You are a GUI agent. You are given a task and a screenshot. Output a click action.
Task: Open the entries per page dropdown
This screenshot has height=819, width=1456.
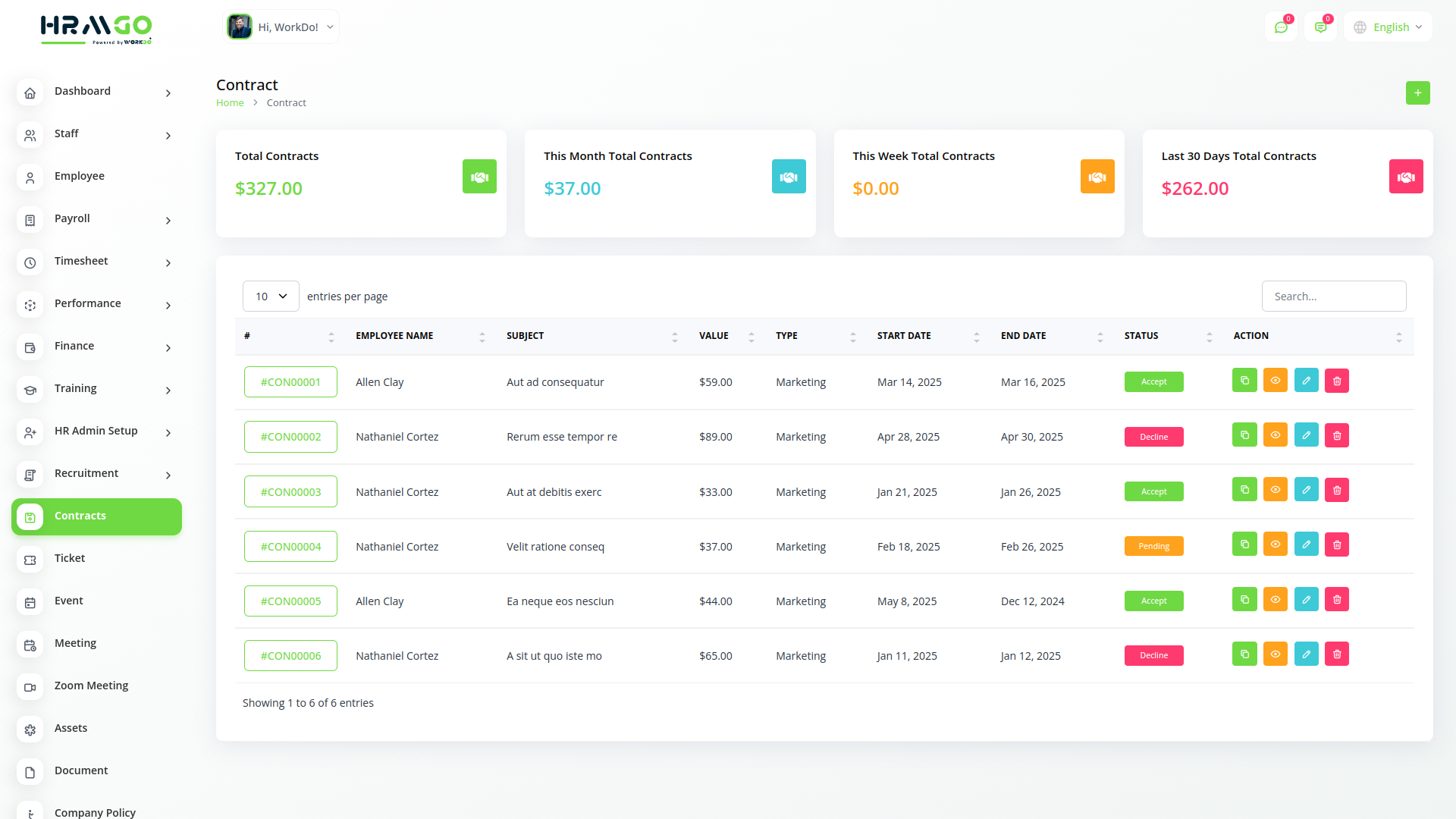(271, 297)
